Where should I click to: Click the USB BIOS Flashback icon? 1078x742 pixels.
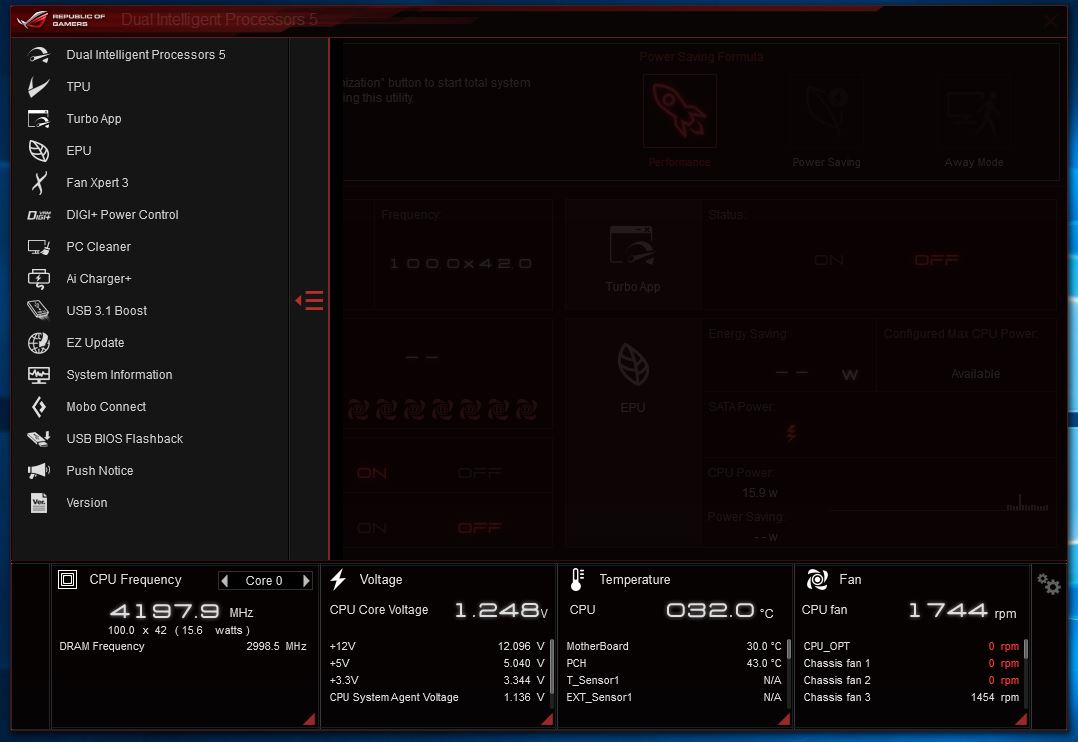39,439
